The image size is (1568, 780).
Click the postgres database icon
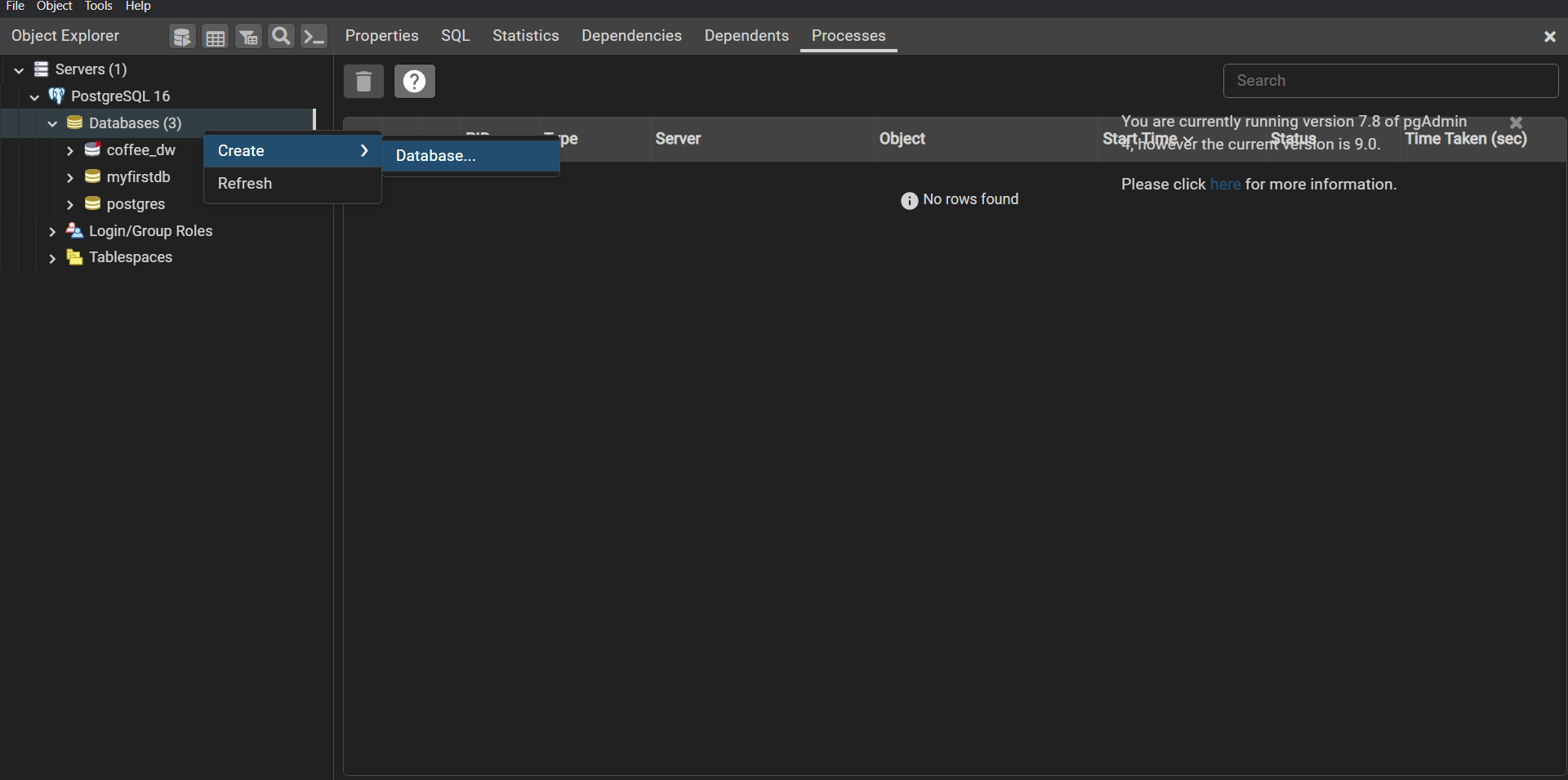click(92, 203)
